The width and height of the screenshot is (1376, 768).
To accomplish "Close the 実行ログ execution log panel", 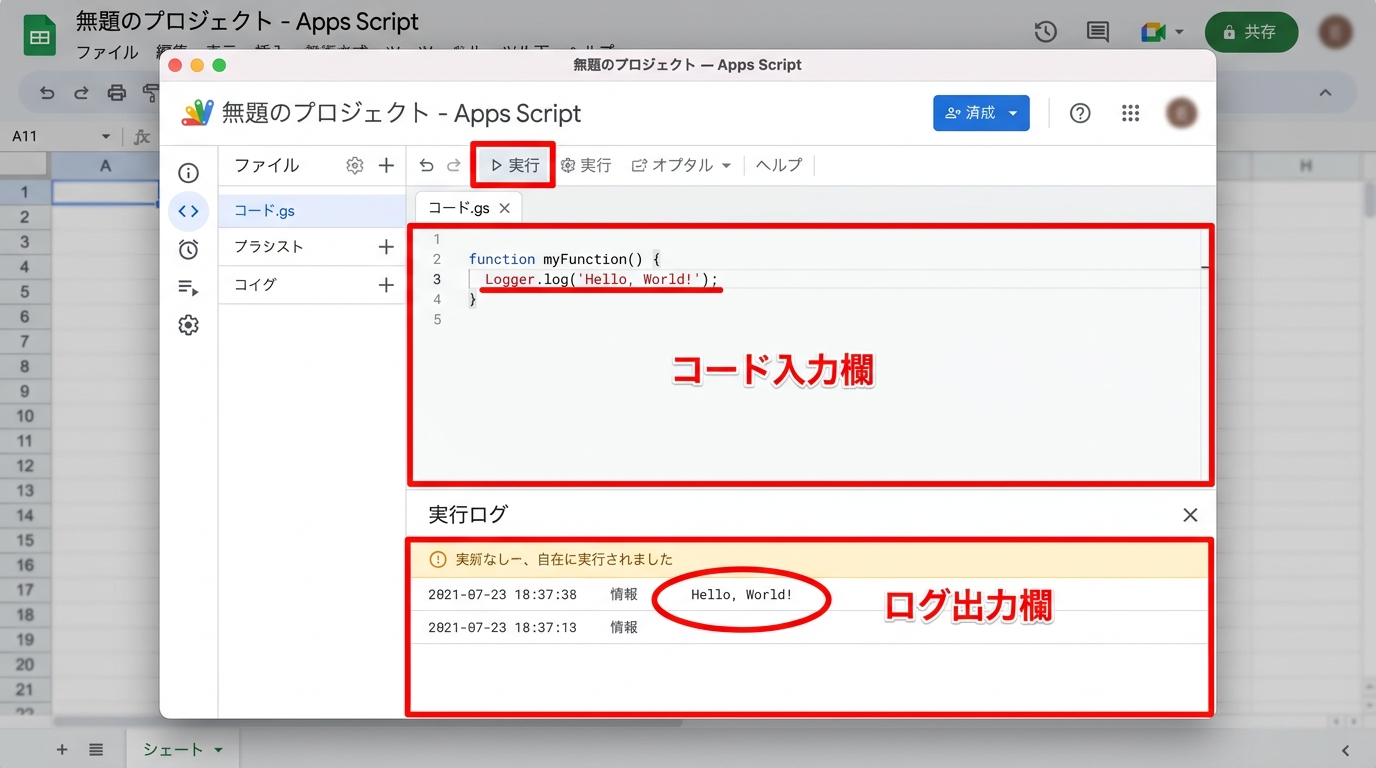I will coord(1190,515).
